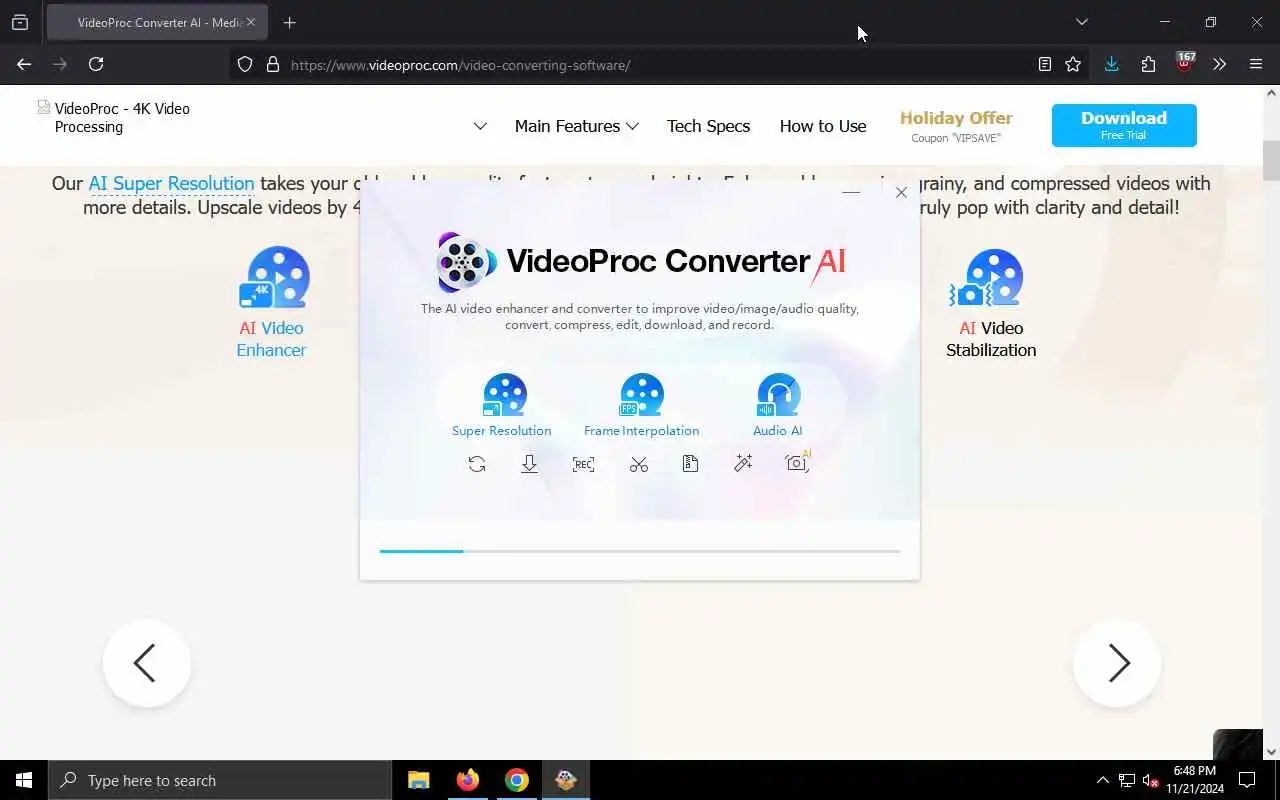Open the Tech Specs menu item
The height and width of the screenshot is (800, 1280).
pyautogui.click(x=708, y=126)
